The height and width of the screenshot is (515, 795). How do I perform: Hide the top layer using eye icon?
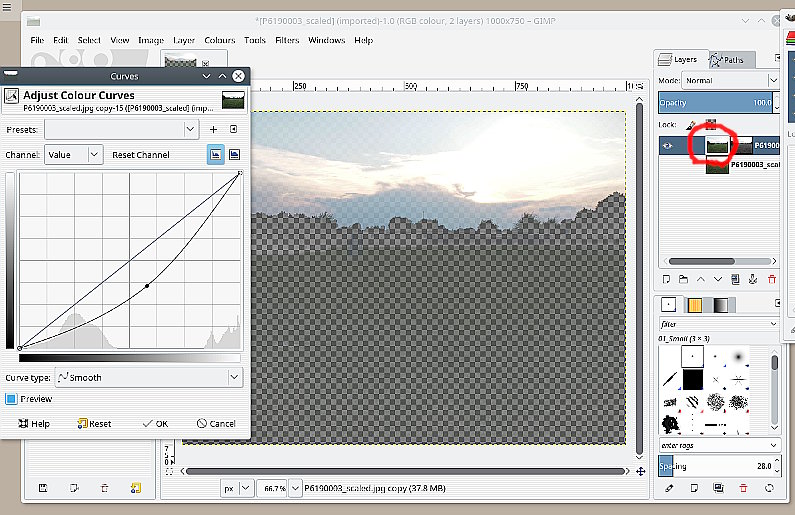[x=667, y=146]
